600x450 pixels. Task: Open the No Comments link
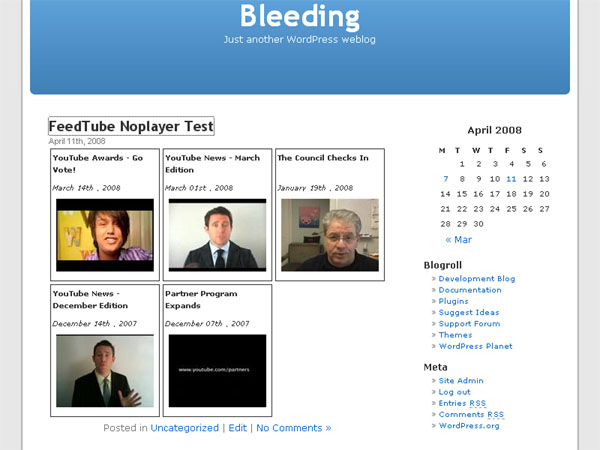tap(294, 428)
